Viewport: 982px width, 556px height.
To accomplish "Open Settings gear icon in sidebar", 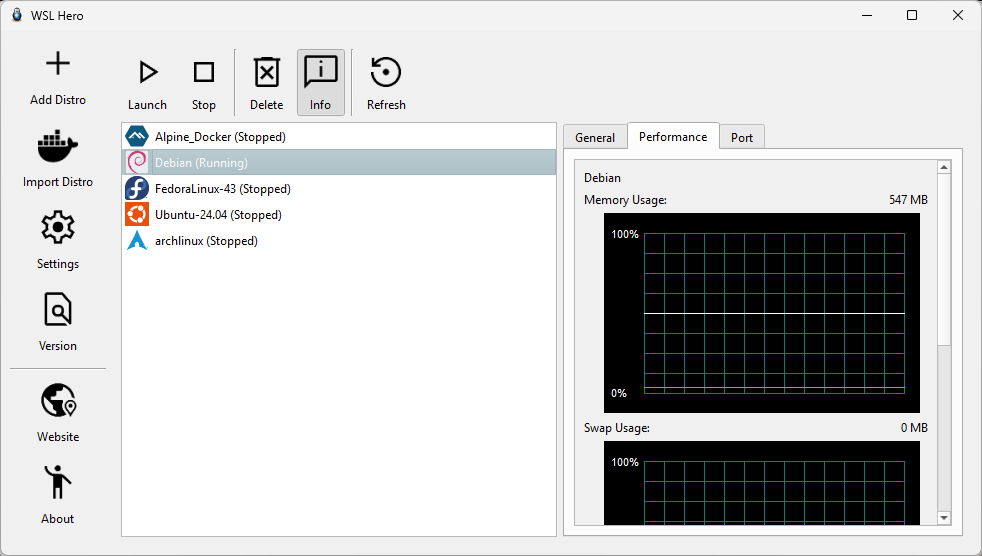I will (x=58, y=229).
